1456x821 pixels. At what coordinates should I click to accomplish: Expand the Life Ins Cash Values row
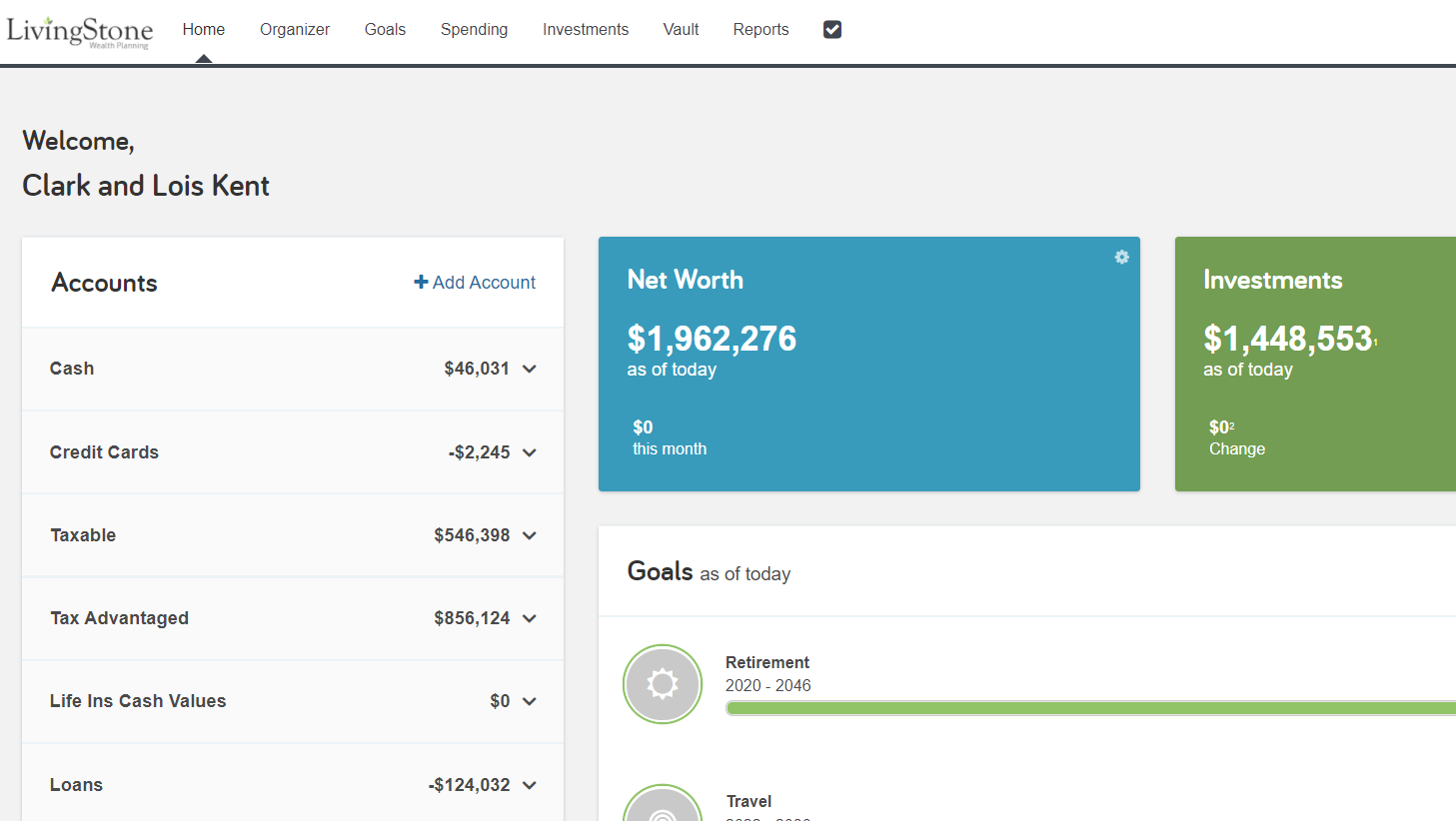529,700
